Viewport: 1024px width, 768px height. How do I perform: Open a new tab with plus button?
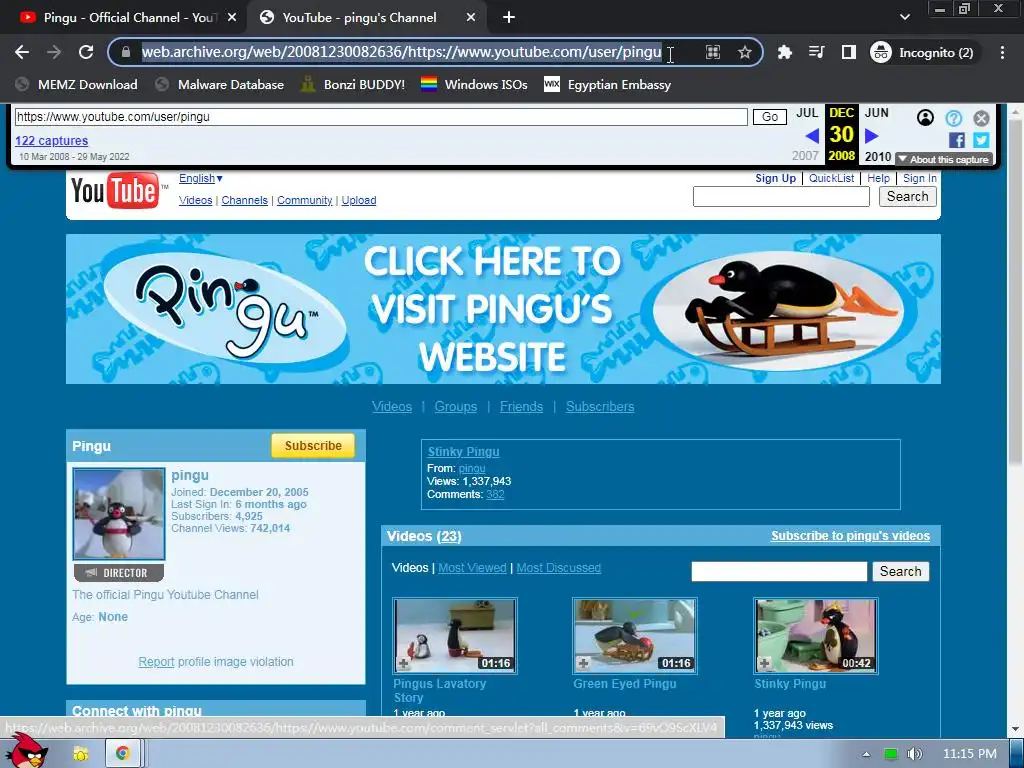click(509, 18)
